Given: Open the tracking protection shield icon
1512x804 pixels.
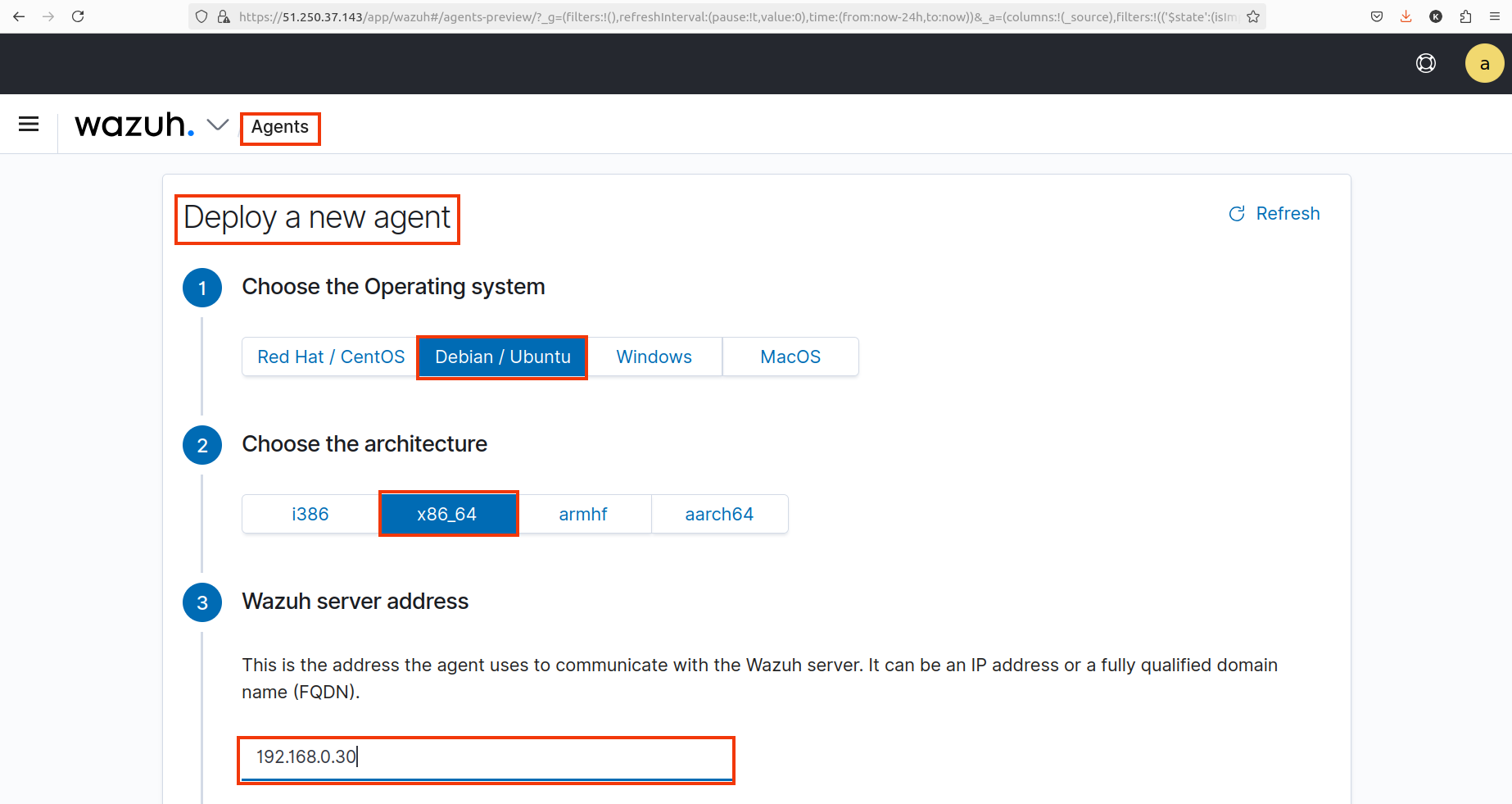Looking at the screenshot, I should pos(201,16).
